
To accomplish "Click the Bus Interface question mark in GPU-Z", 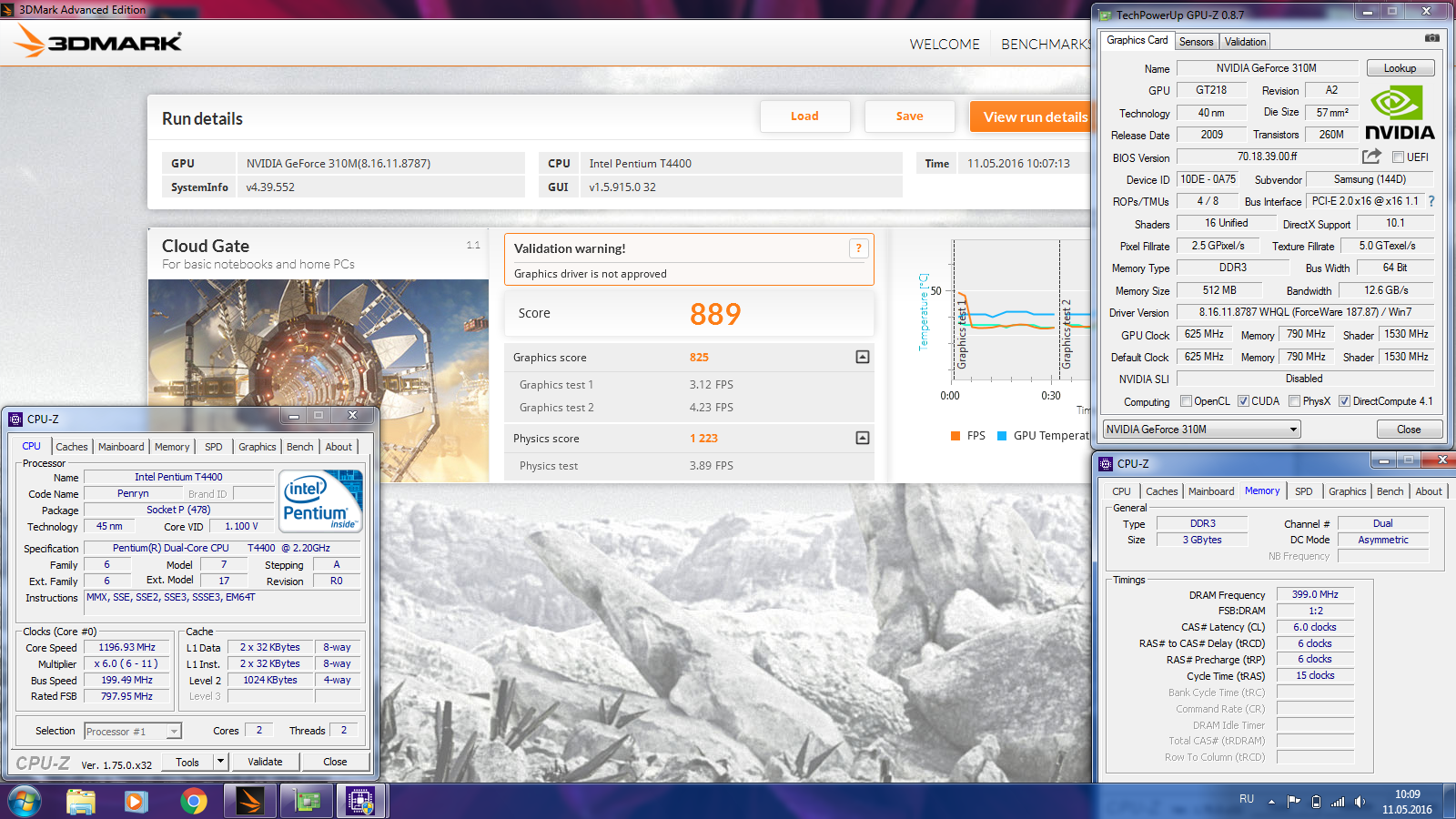I will pyautogui.click(x=1431, y=201).
